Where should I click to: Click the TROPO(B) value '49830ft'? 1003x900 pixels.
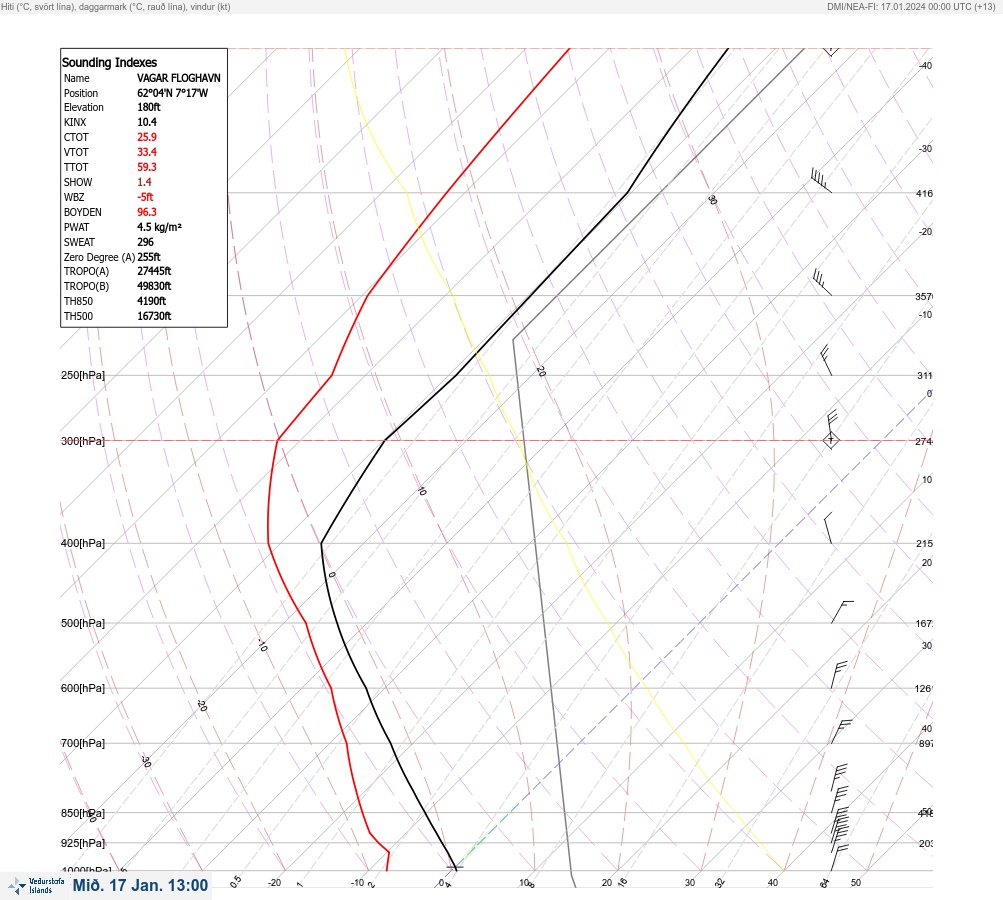pyautogui.click(x=154, y=286)
